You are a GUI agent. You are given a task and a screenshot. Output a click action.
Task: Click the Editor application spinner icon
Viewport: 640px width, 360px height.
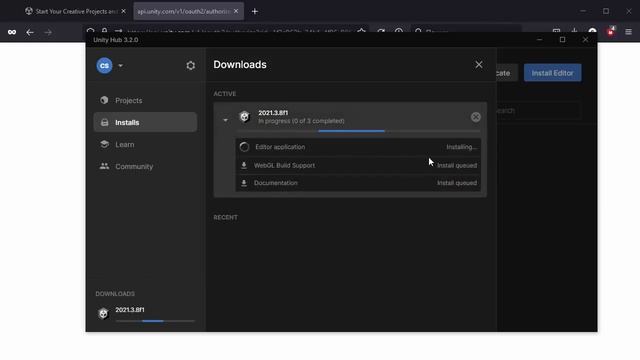point(244,147)
